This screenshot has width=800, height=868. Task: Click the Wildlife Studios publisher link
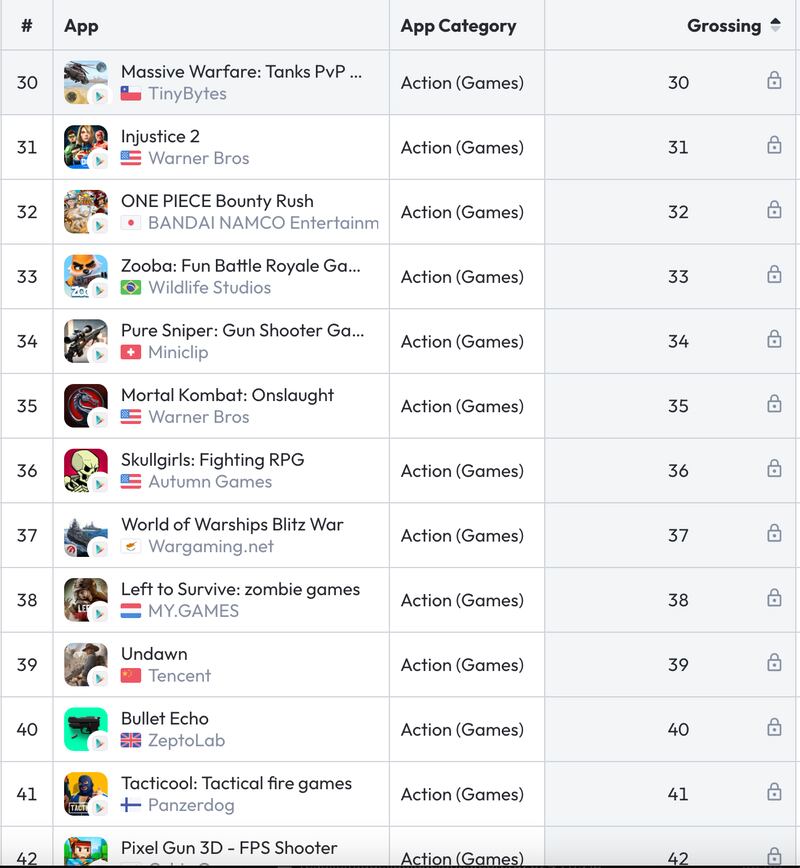[x=209, y=288]
